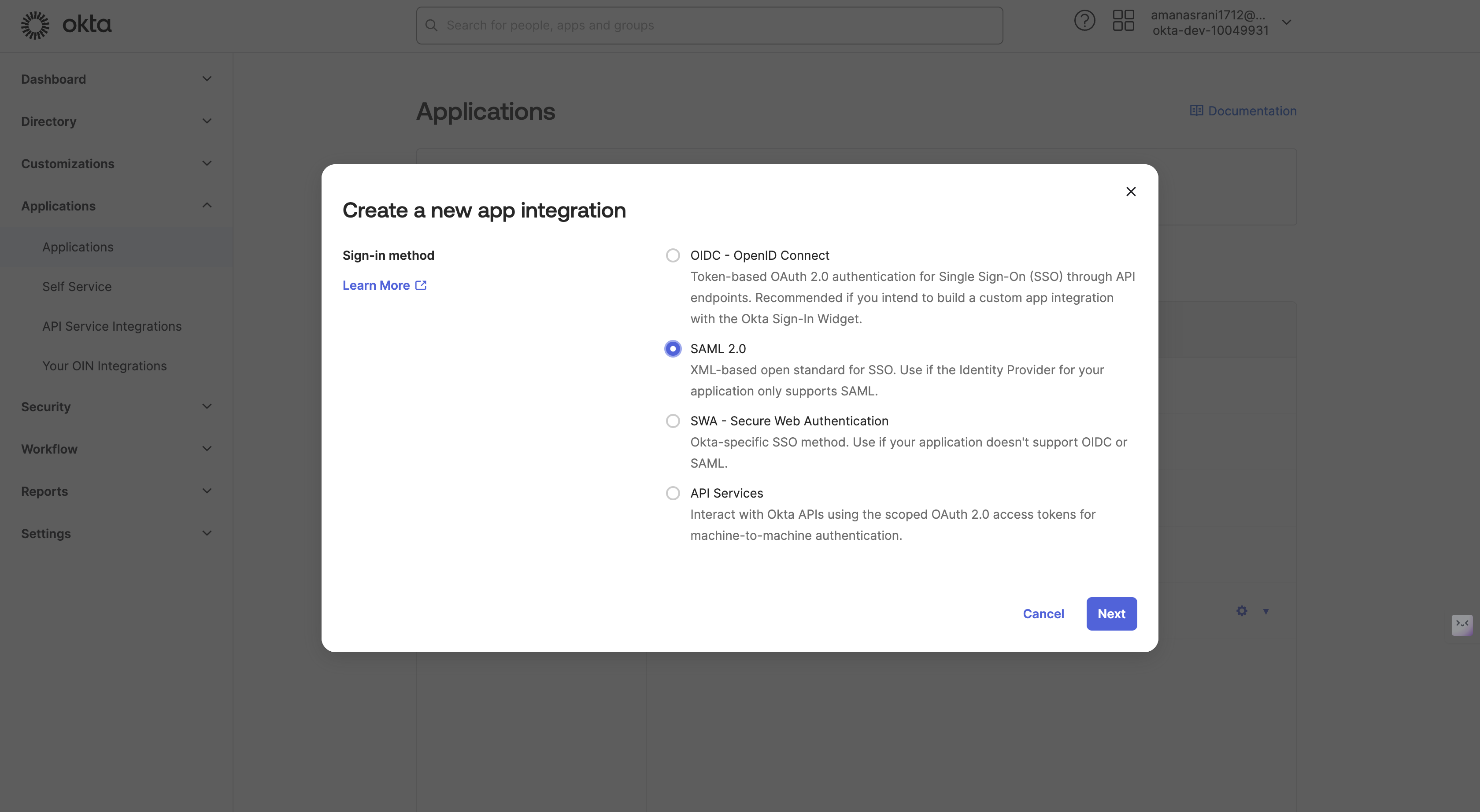Open the help documentation icon

coord(1085,23)
